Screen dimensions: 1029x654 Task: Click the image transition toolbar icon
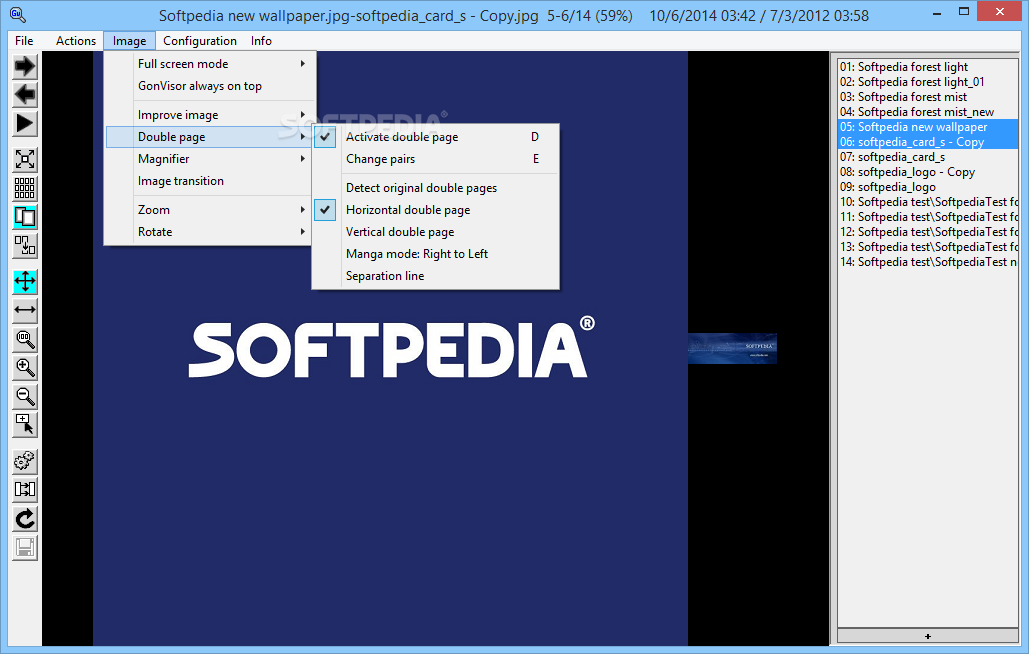[25, 490]
